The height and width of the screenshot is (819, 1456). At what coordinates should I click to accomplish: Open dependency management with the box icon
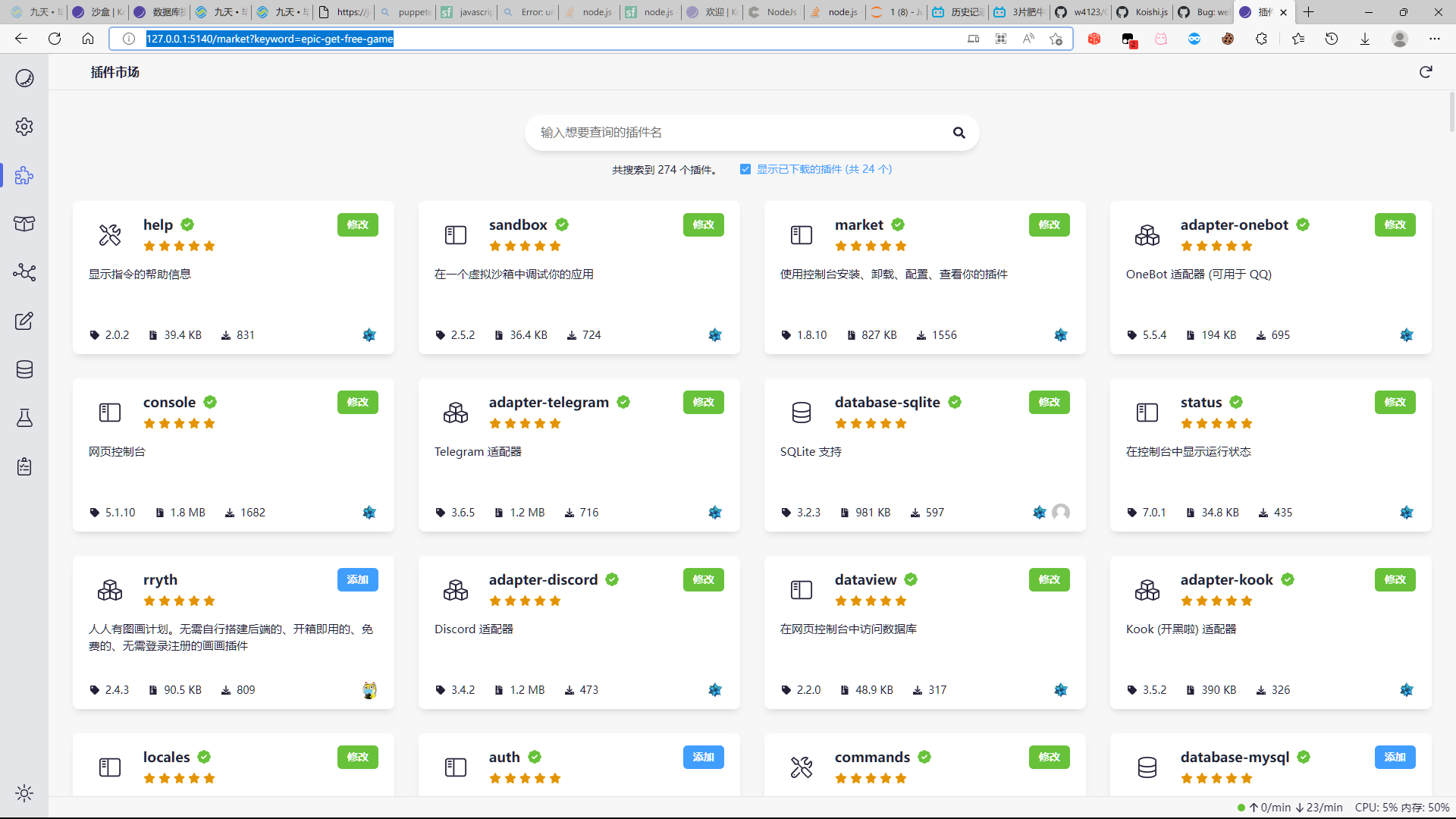click(x=24, y=224)
